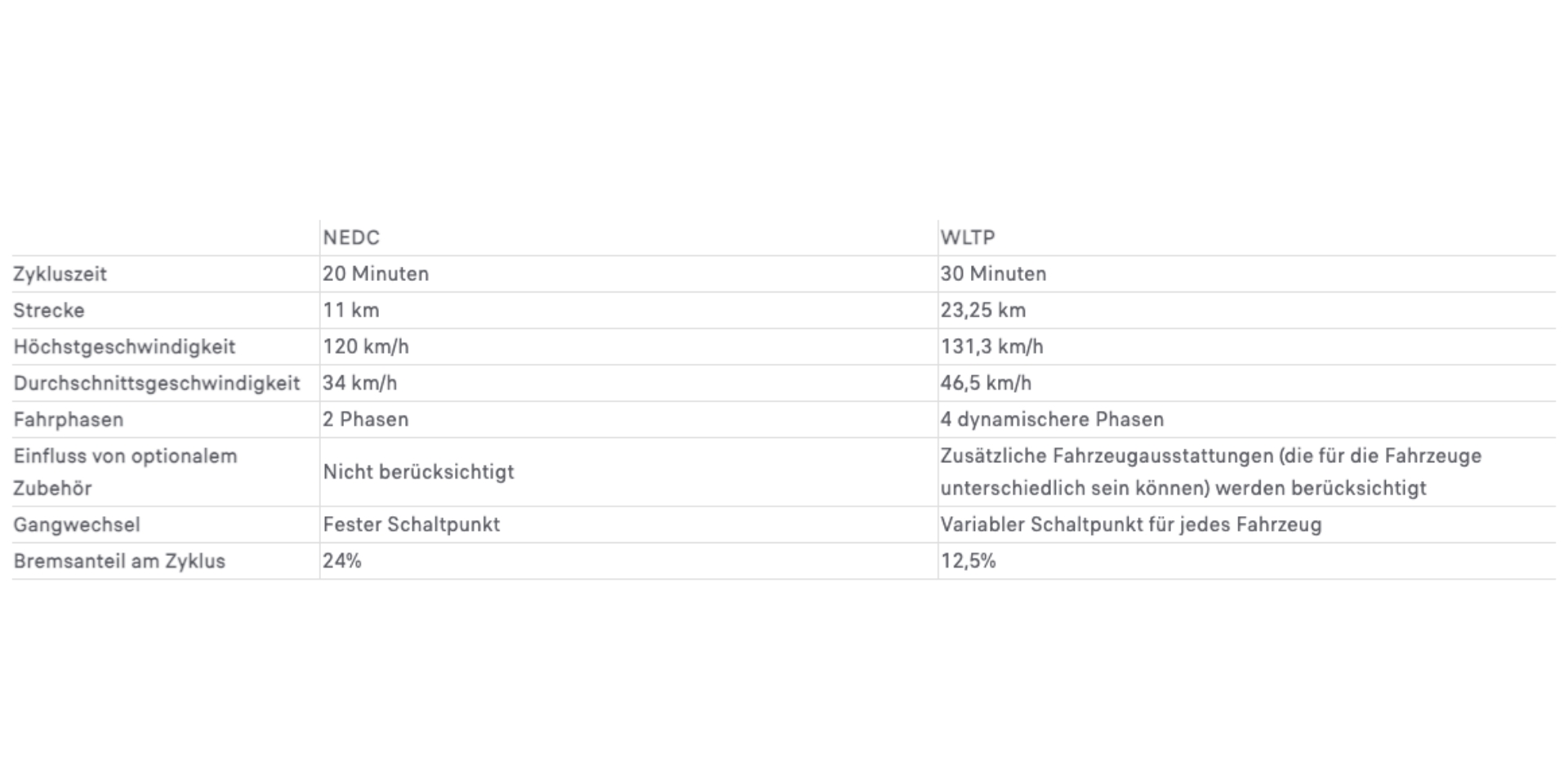Click the 23,25 km value

click(x=982, y=310)
